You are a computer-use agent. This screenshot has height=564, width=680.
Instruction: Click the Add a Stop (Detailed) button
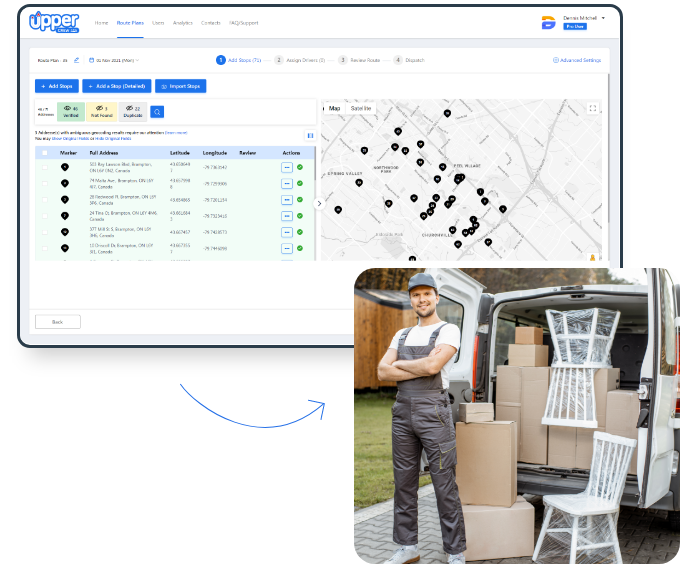pyautogui.click(x=117, y=86)
